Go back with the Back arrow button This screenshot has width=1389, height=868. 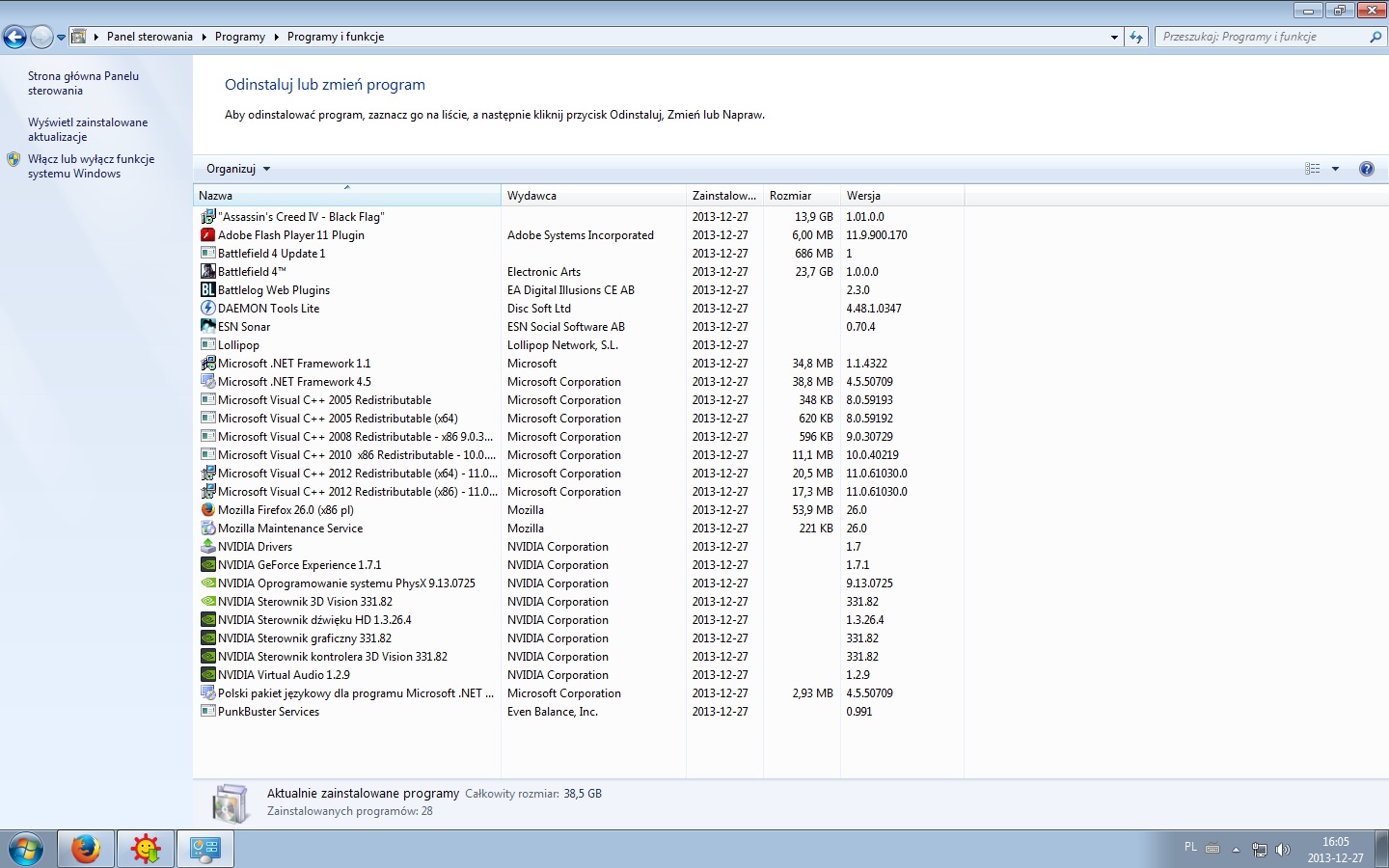pos(14,38)
